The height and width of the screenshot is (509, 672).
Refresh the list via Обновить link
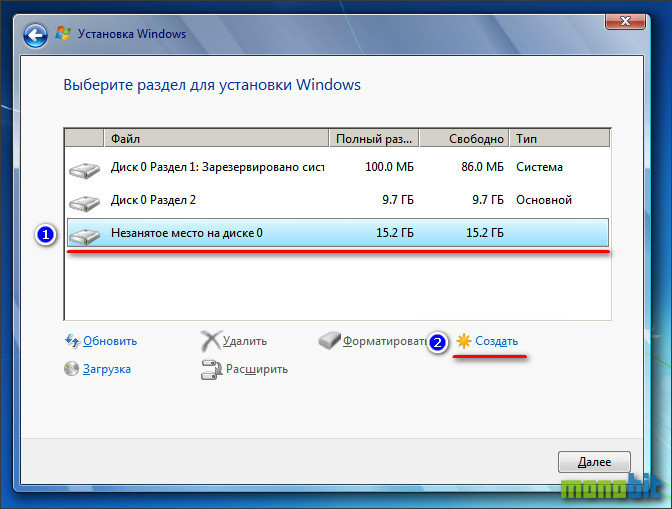(110, 341)
